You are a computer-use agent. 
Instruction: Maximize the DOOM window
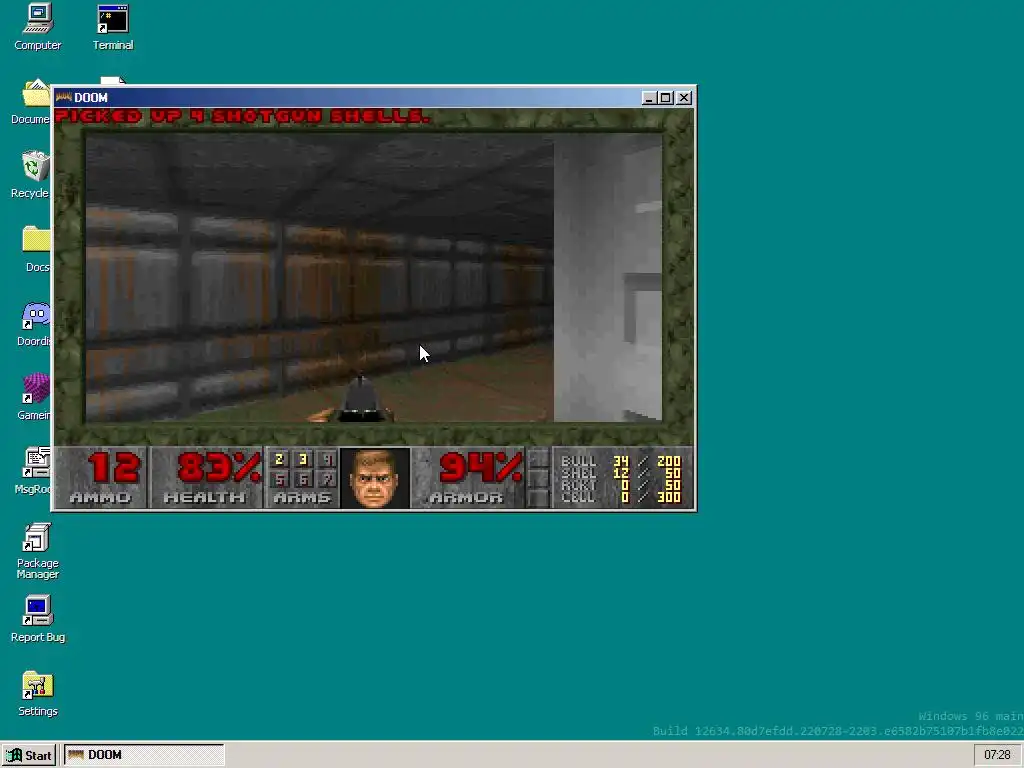(x=665, y=98)
